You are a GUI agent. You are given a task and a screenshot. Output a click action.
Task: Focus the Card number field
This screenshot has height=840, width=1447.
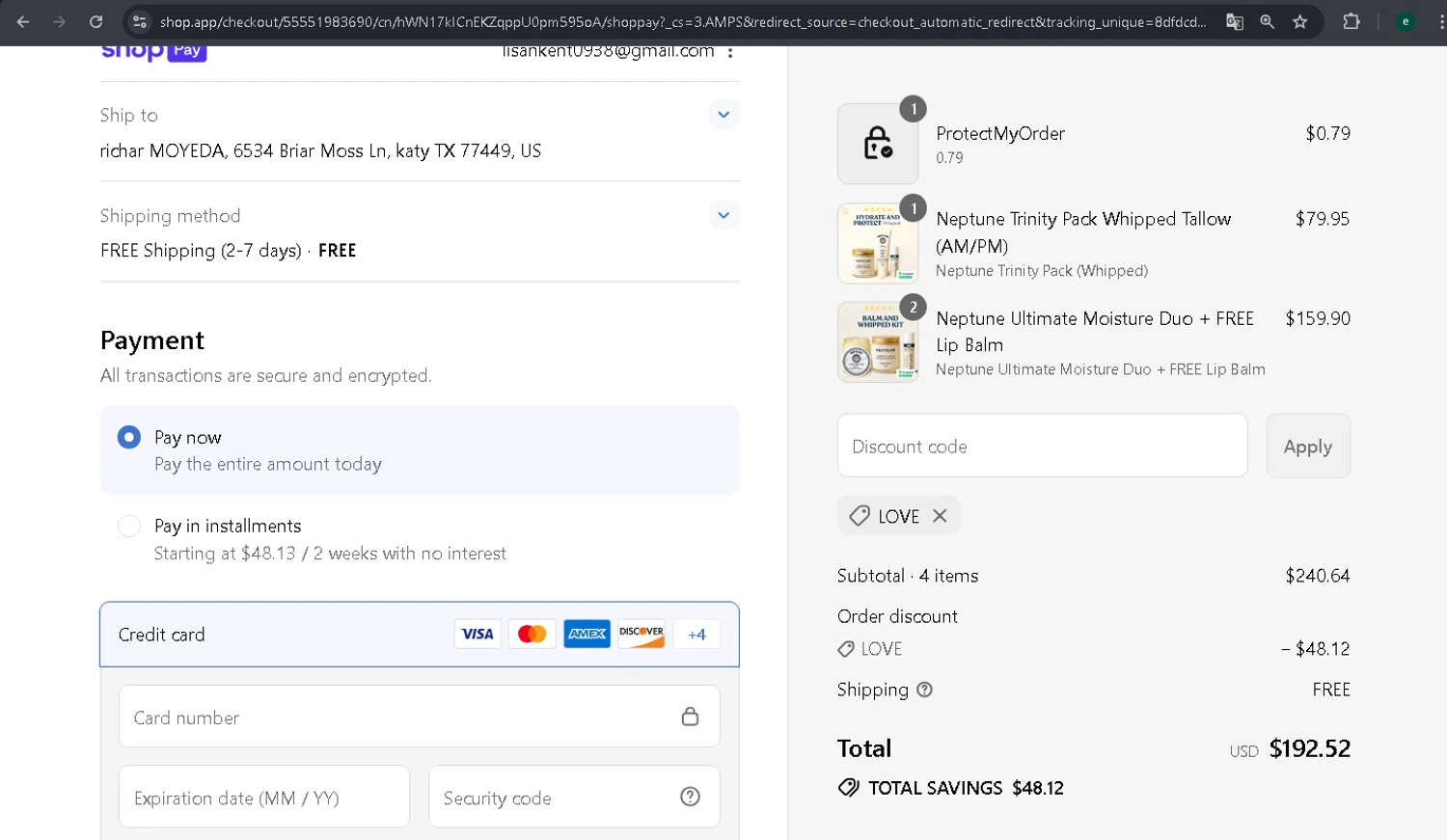point(420,717)
